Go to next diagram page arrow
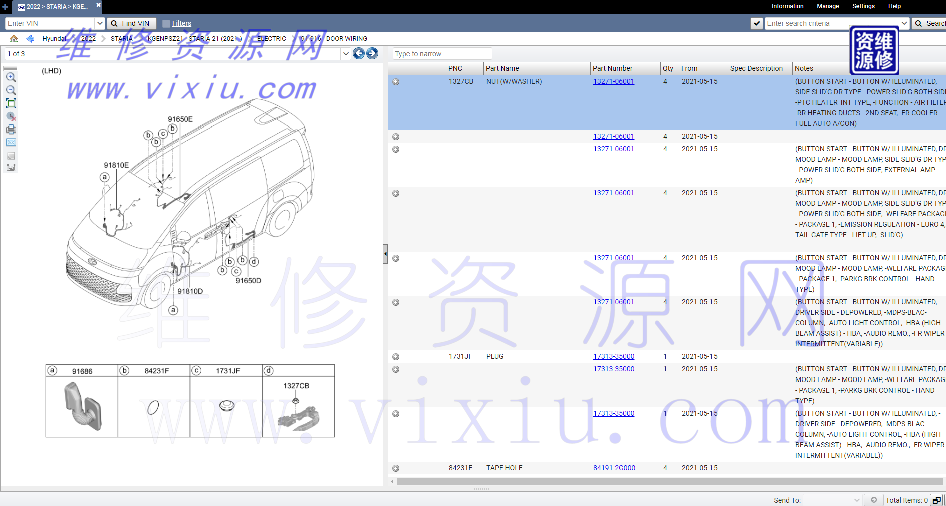 pos(372,53)
